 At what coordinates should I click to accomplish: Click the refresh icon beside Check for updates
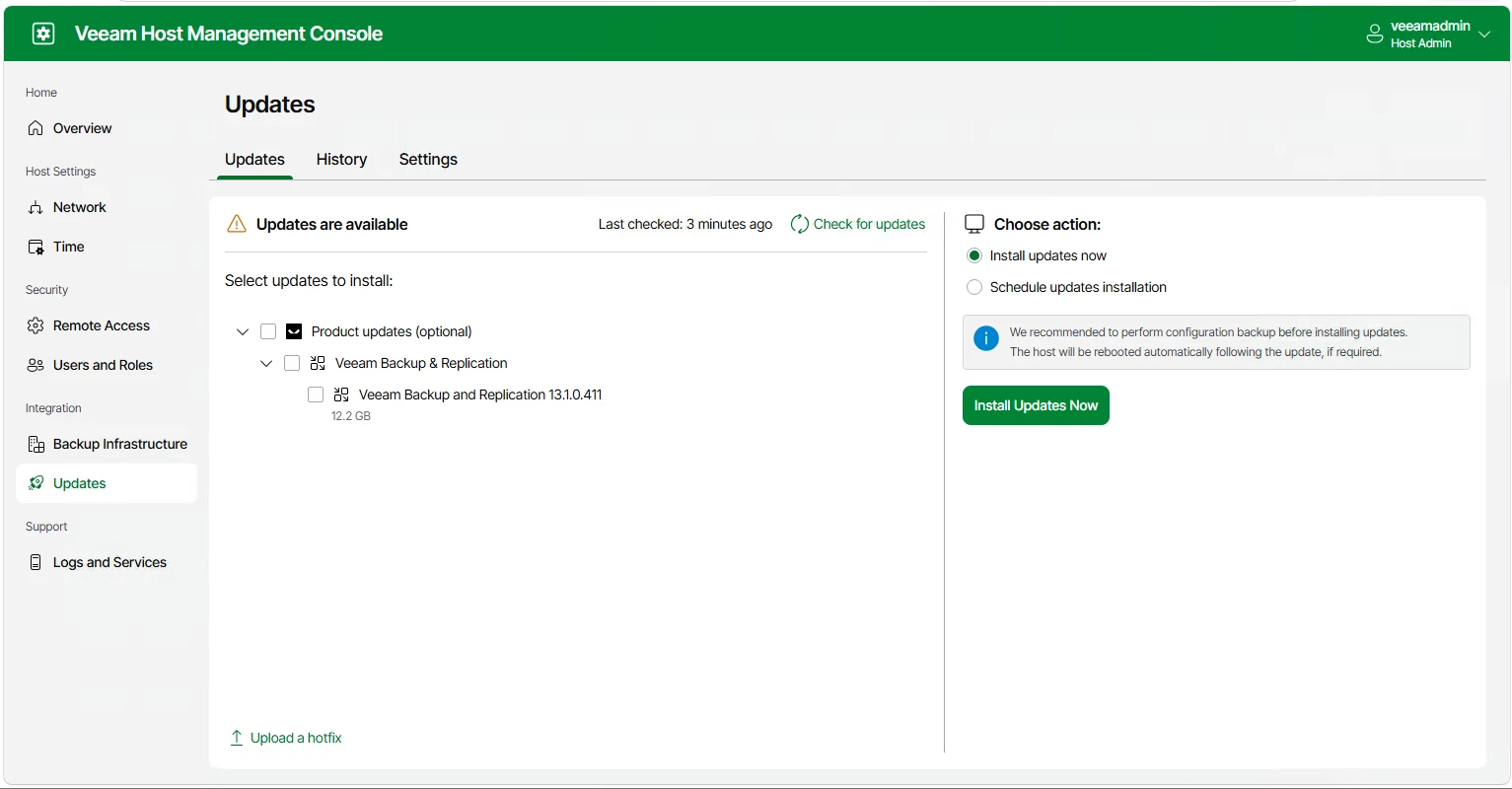[800, 224]
